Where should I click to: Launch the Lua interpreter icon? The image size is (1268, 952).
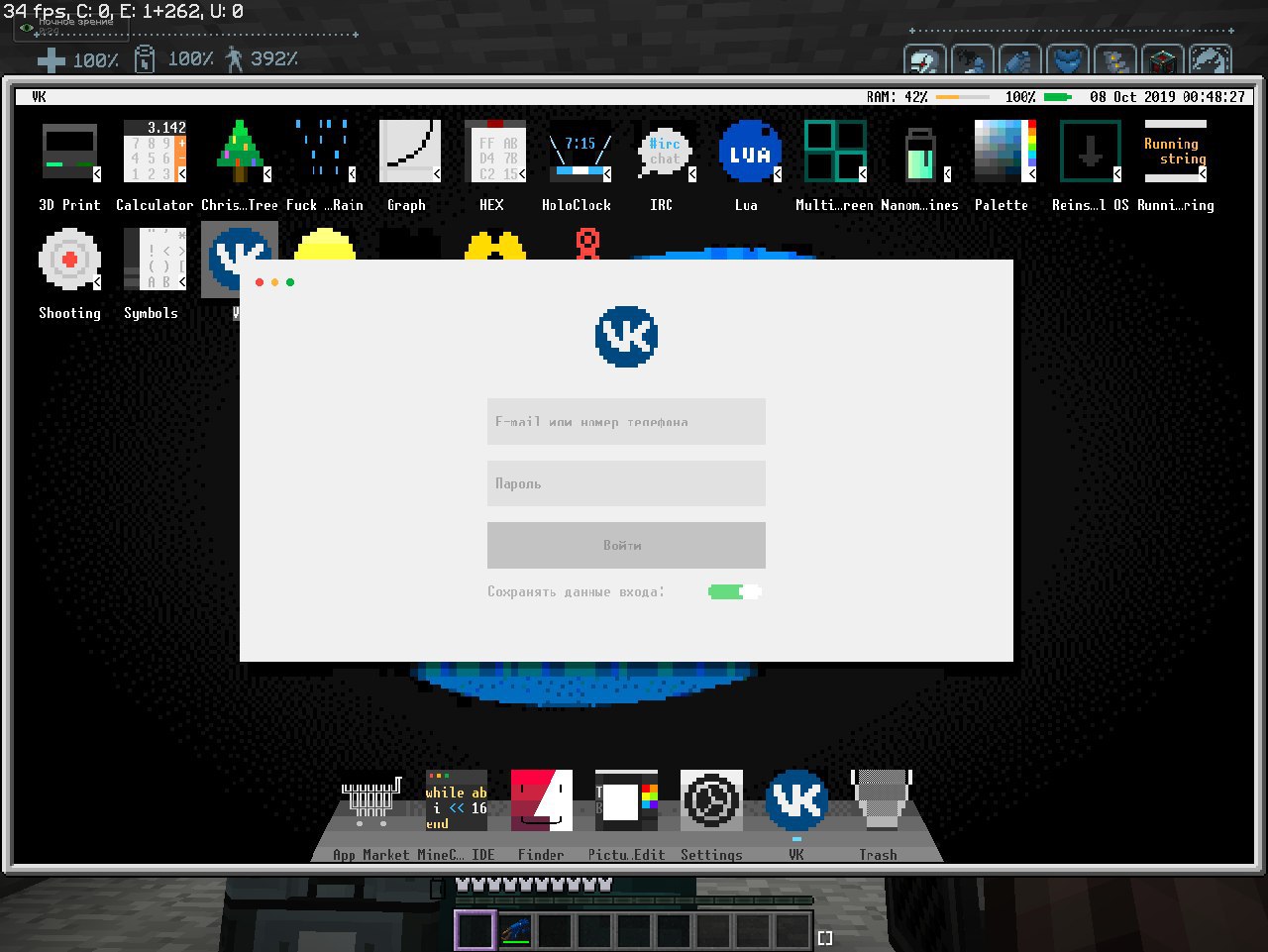(x=751, y=151)
